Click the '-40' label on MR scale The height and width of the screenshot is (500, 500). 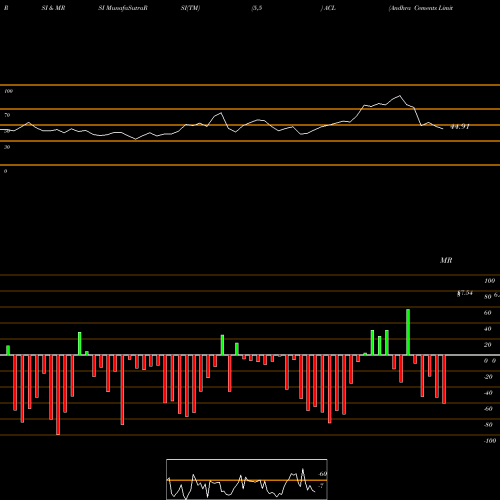488,393
